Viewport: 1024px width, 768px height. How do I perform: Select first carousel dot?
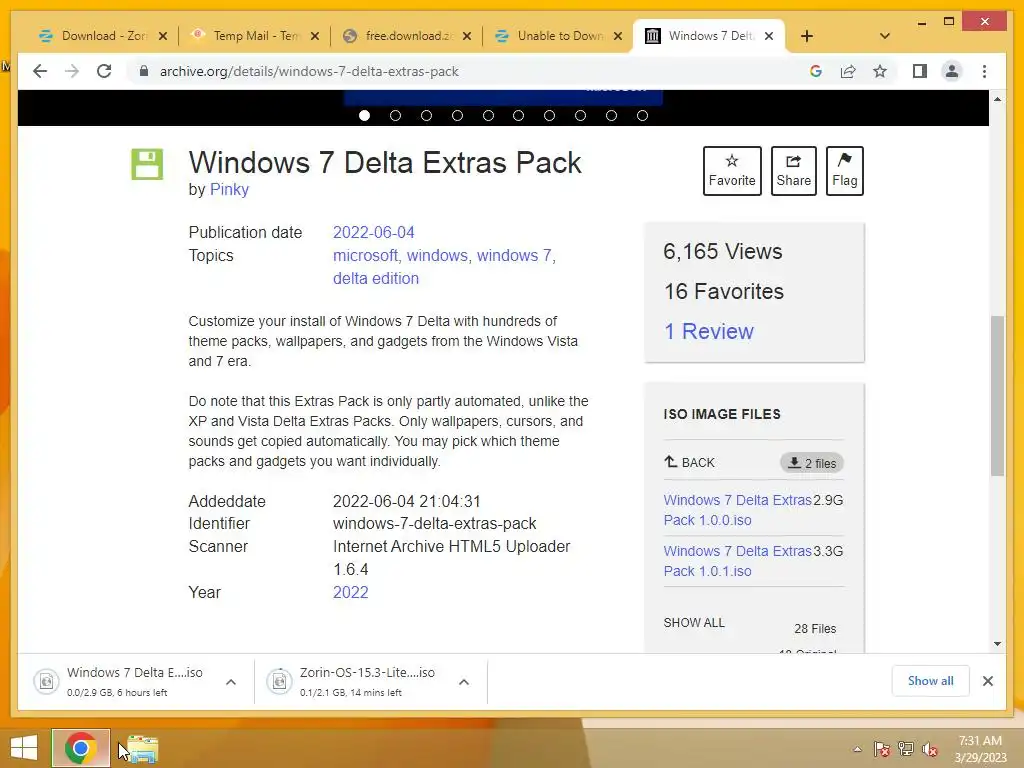pyautogui.click(x=364, y=116)
